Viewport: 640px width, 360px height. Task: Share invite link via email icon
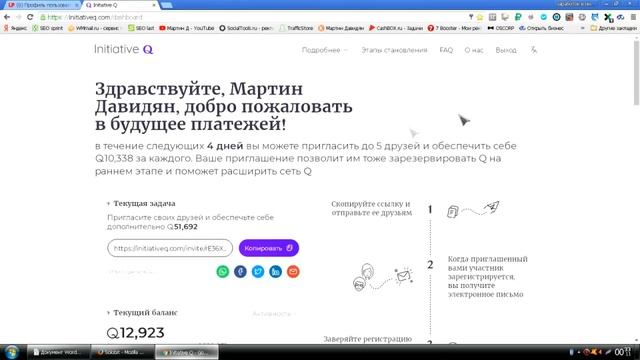pos(293,271)
